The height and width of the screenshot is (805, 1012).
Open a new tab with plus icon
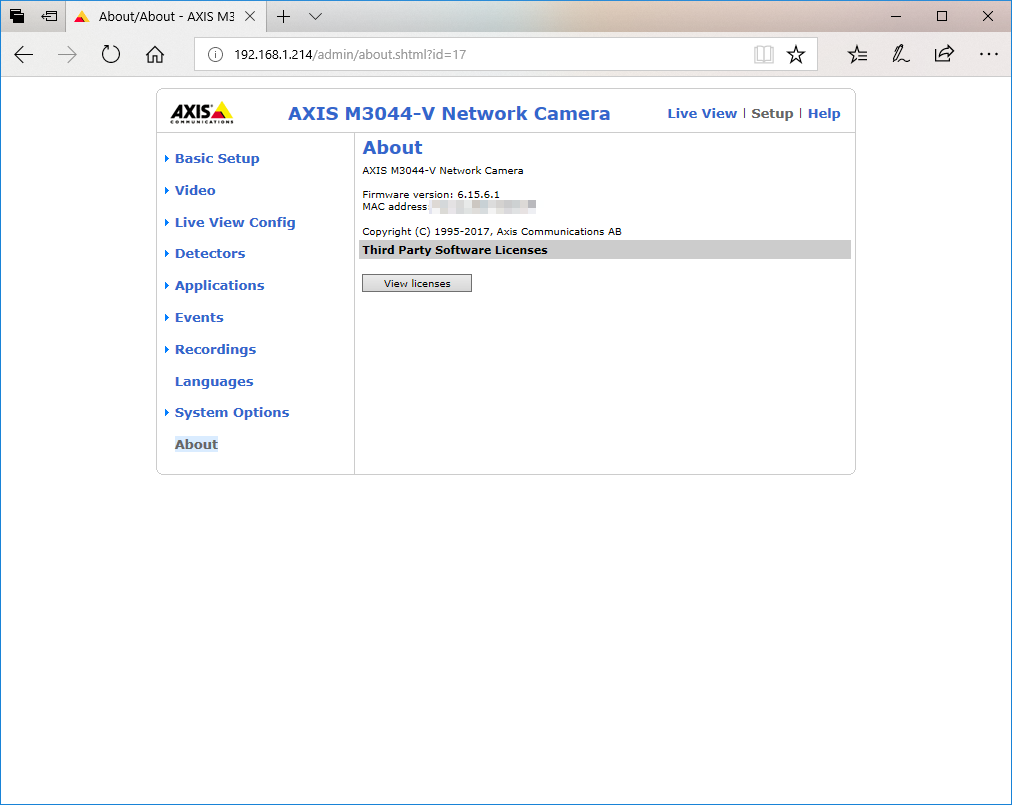point(283,17)
